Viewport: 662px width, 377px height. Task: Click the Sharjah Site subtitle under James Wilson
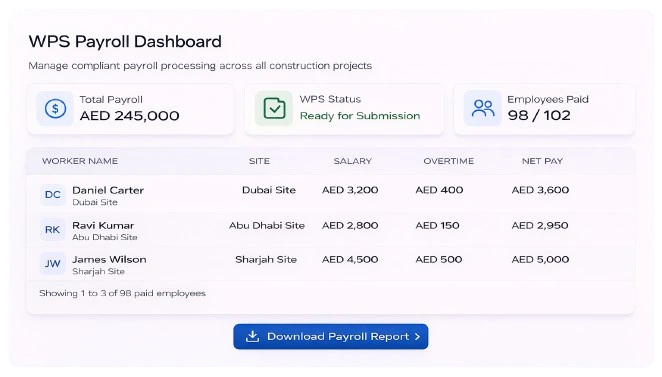click(98, 271)
